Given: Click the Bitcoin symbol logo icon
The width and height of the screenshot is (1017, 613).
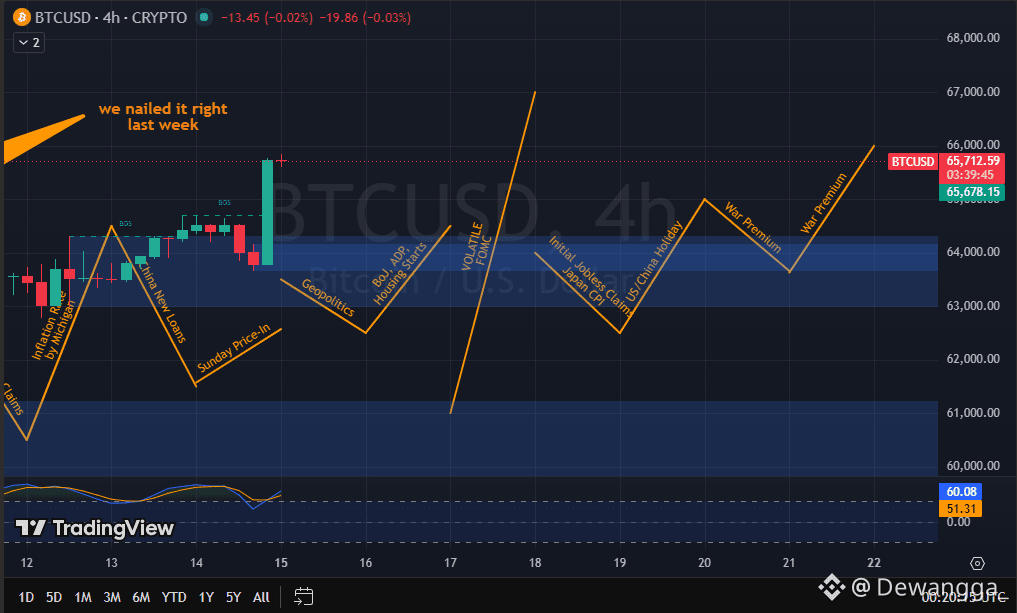Looking at the screenshot, I should pos(21,17).
